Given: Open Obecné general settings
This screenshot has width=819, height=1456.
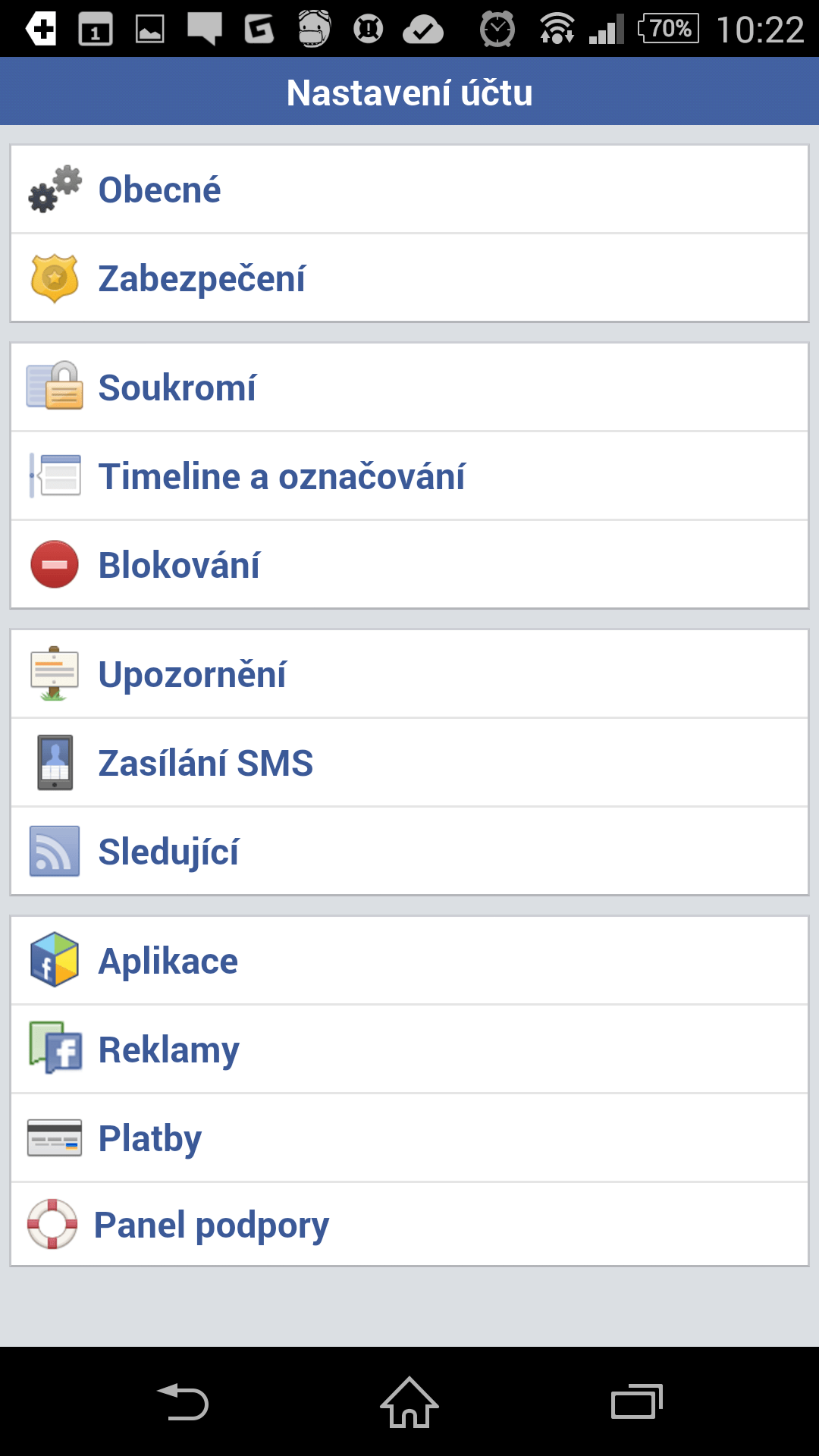Looking at the screenshot, I should tap(409, 190).
